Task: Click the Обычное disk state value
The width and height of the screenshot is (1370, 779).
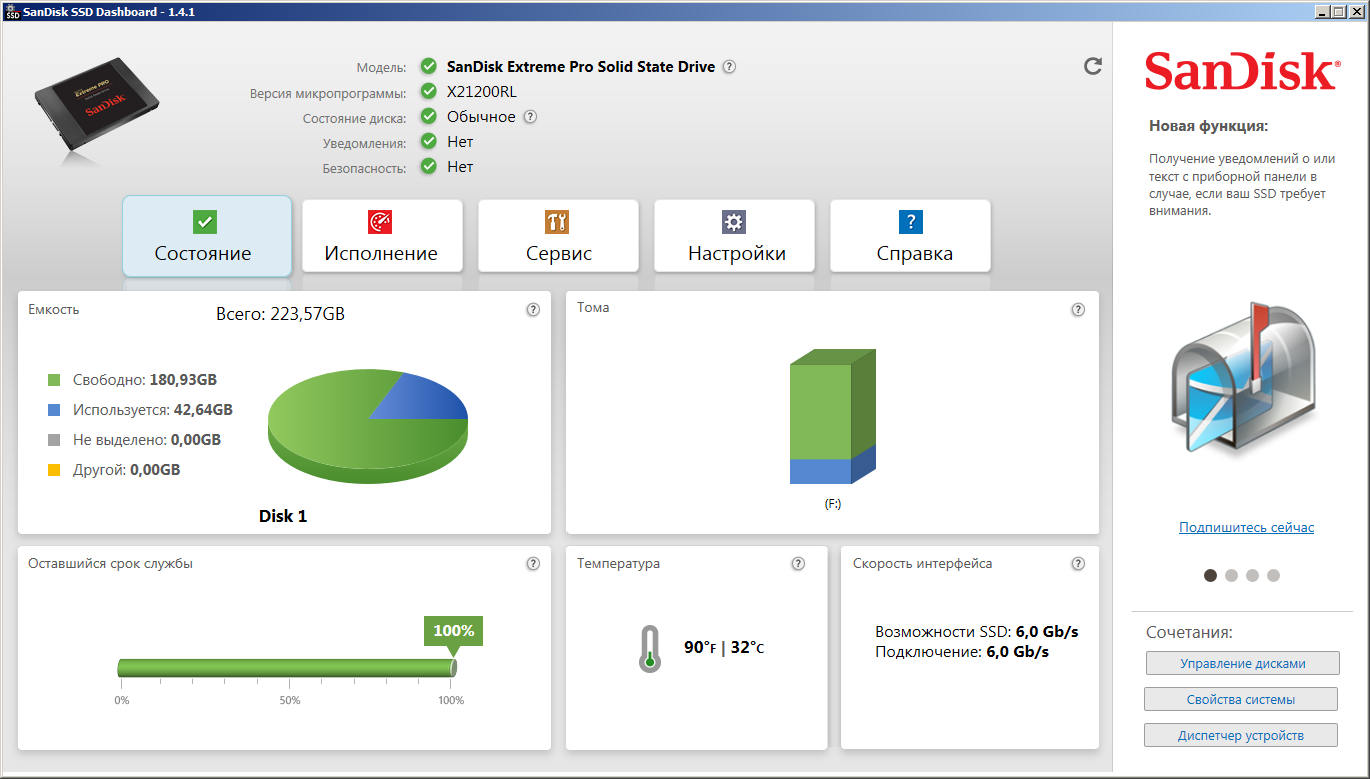Action: tap(481, 117)
